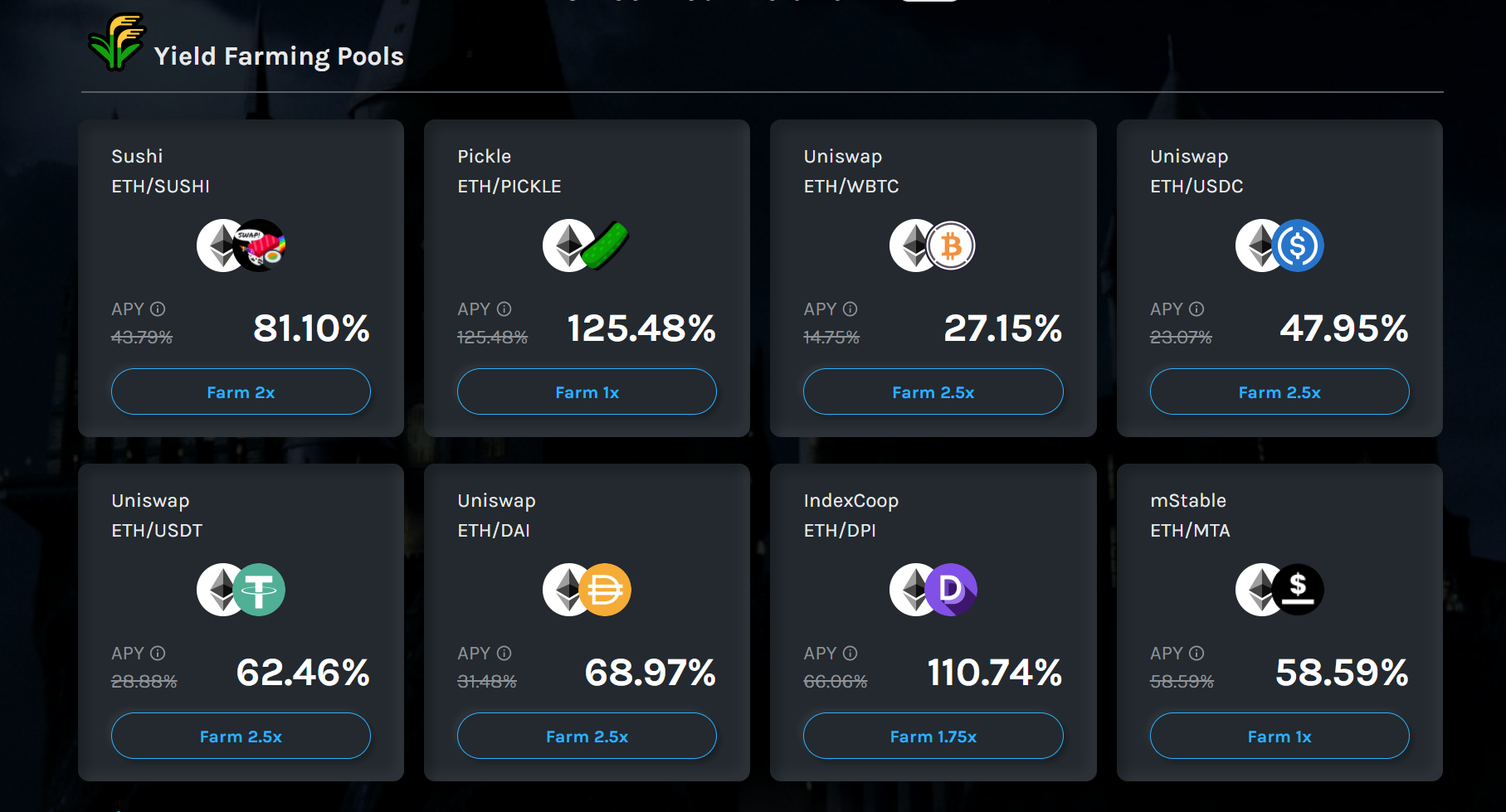Click Farm 2.5x button for ETH/WBTC

point(933,391)
